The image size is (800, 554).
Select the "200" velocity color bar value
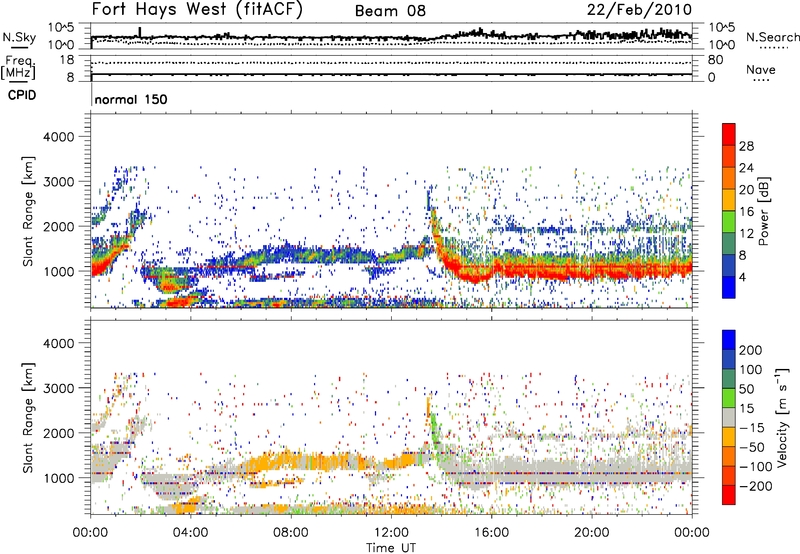click(751, 350)
